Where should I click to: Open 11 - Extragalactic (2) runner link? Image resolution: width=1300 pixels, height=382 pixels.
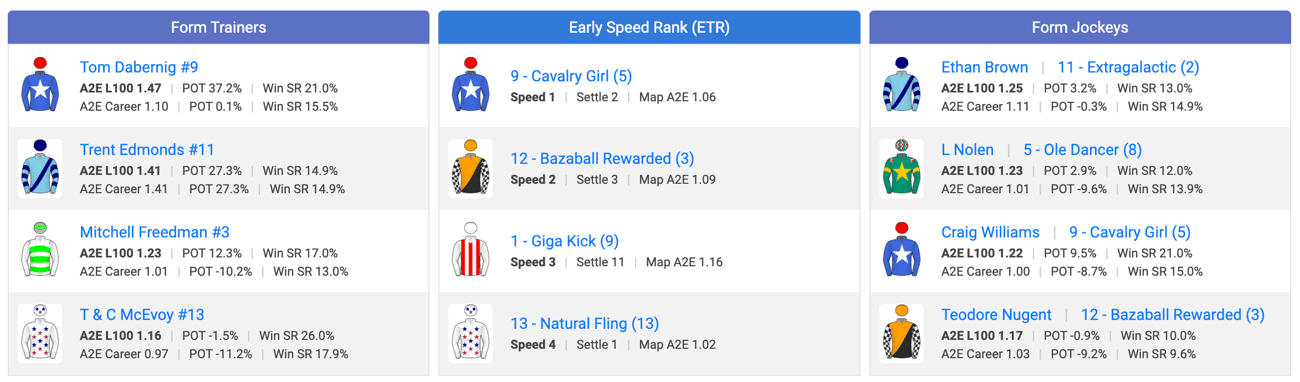click(1128, 67)
